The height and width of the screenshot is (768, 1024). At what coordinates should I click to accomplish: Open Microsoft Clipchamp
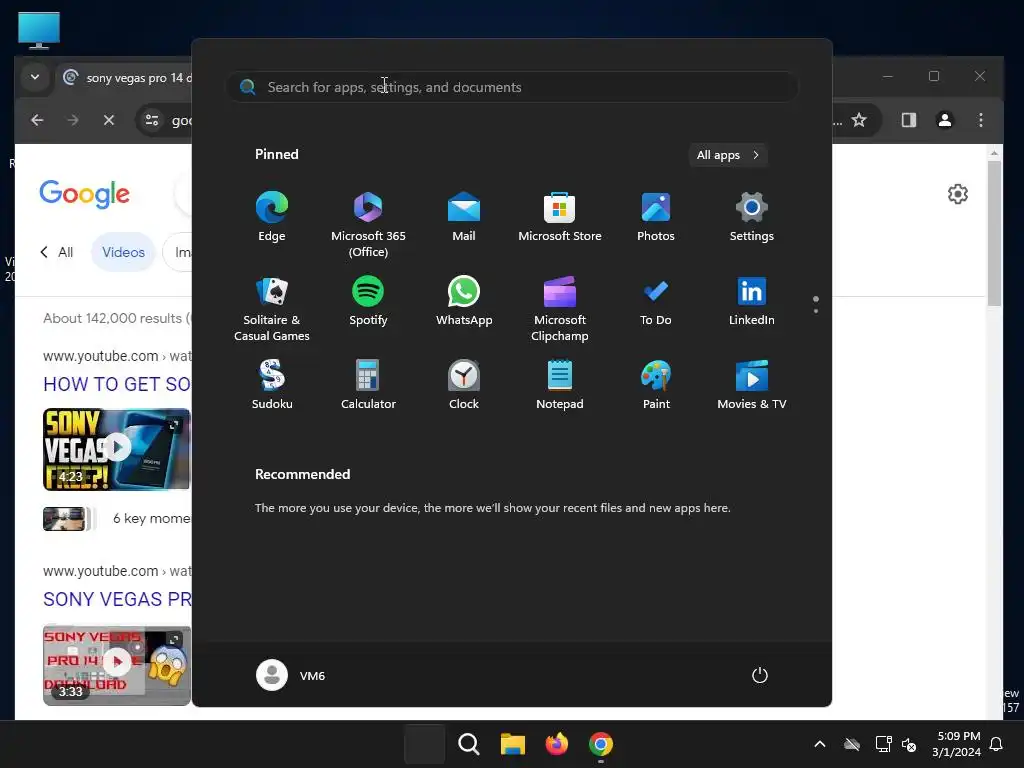(560, 308)
